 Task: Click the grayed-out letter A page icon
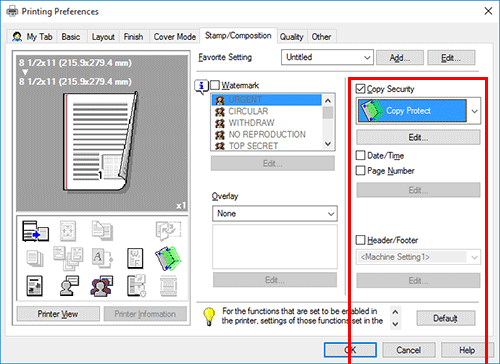pyautogui.click(x=102, y=258)
